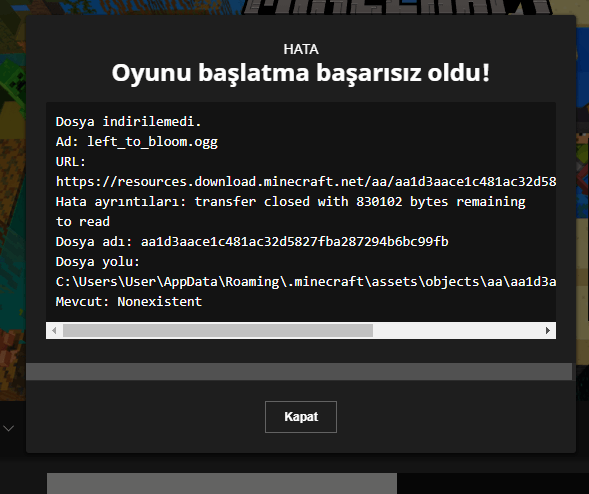
Task: Select the 'Dosya indirilemedi.' line
Action: point(128,122)
